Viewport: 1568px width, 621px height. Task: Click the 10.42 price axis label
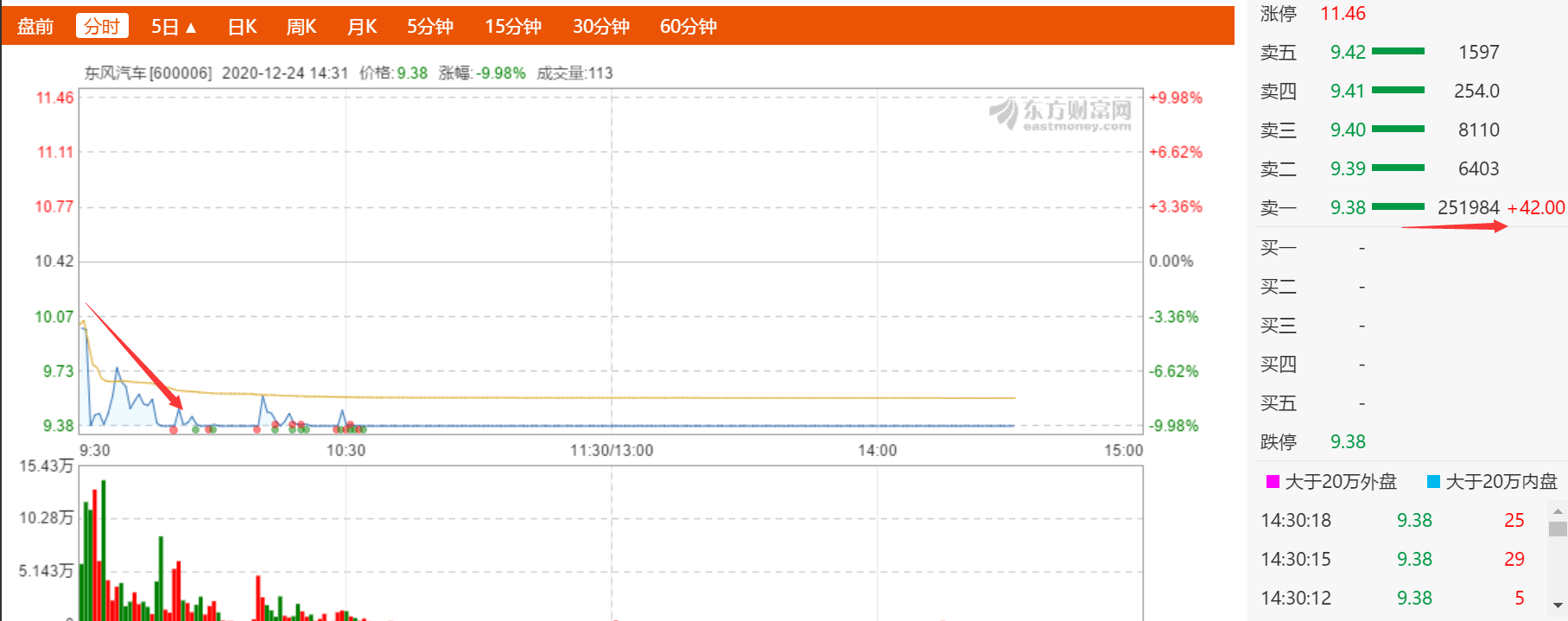pos(54,261)
